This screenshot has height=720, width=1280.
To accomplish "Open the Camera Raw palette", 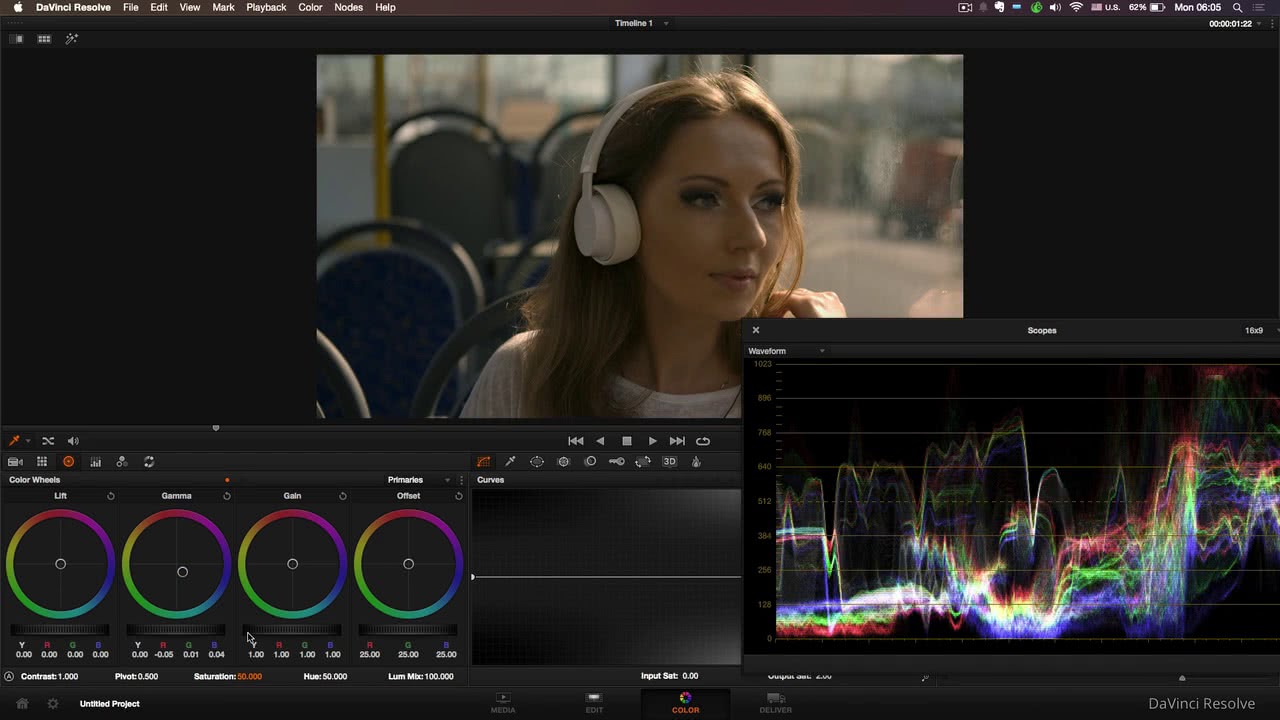I will [x=15, y=462].
